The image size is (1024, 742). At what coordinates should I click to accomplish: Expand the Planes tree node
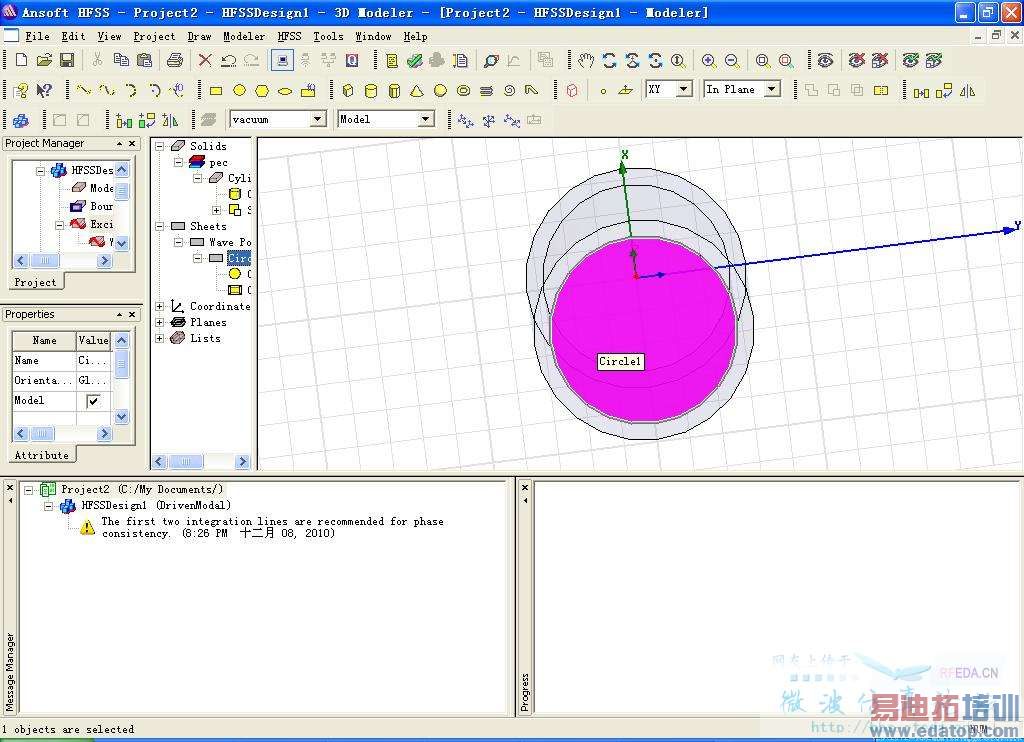click(x=160, y=322)
